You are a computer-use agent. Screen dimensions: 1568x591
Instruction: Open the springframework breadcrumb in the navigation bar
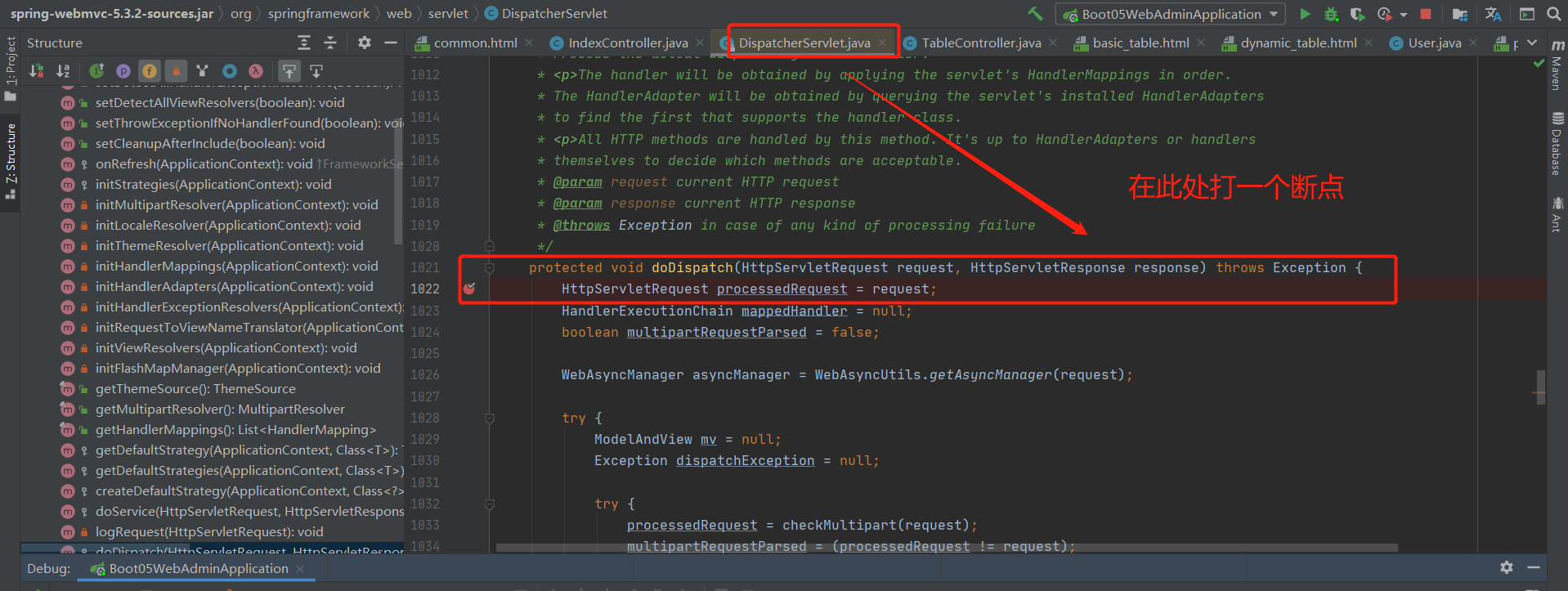point(319,14)
